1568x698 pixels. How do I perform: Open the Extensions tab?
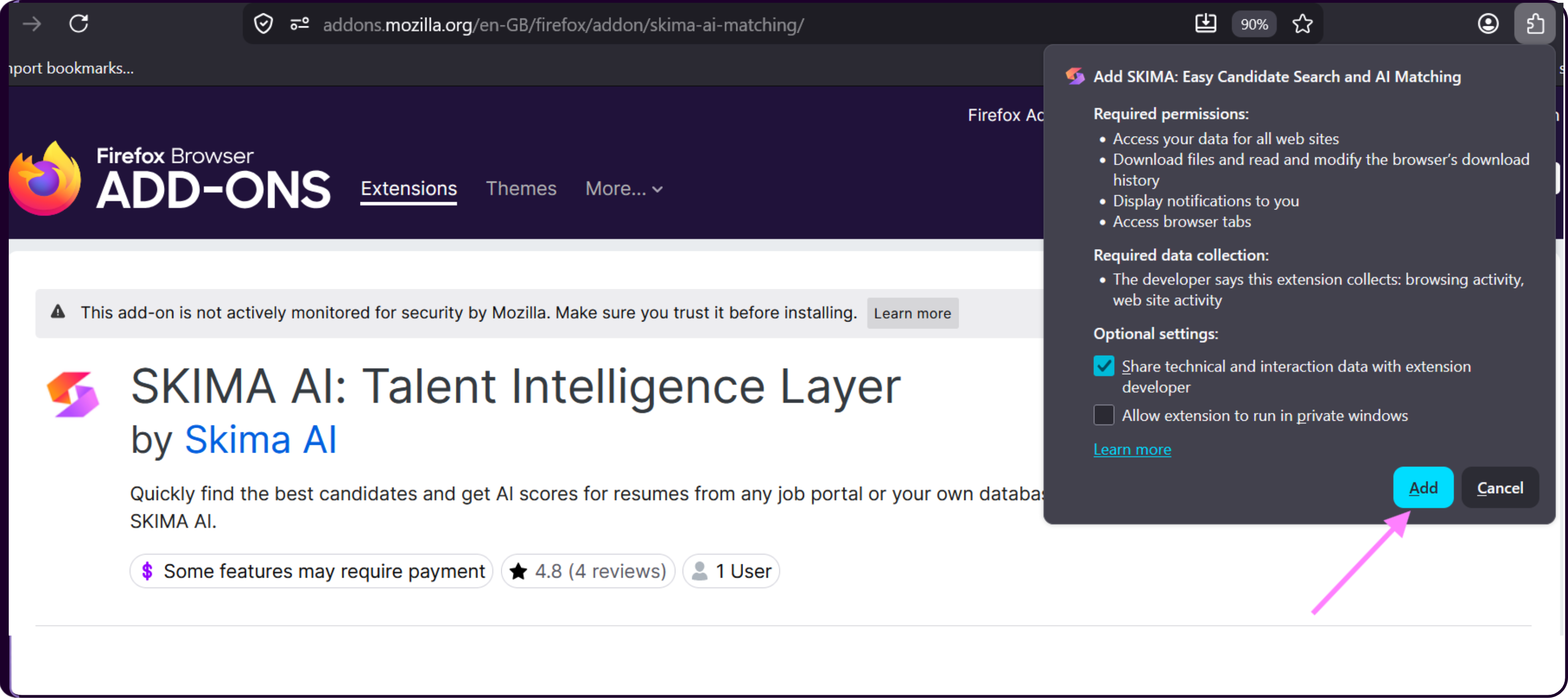409,189
